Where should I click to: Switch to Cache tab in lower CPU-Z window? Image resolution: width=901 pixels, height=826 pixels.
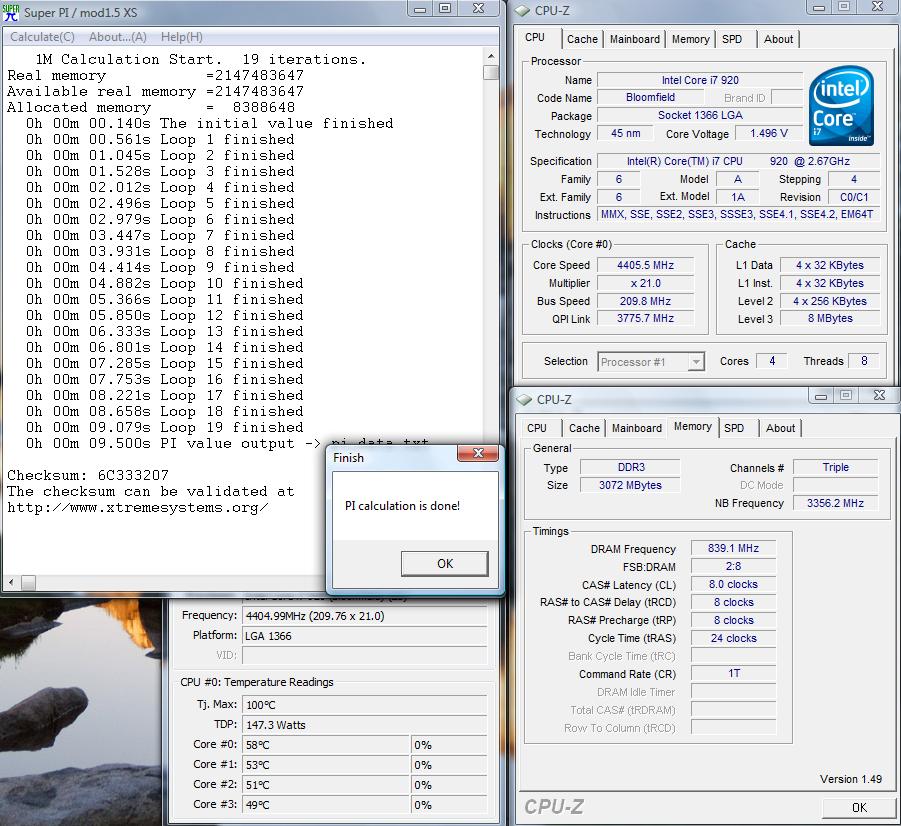pyautogui.click(x=584, y=428)
